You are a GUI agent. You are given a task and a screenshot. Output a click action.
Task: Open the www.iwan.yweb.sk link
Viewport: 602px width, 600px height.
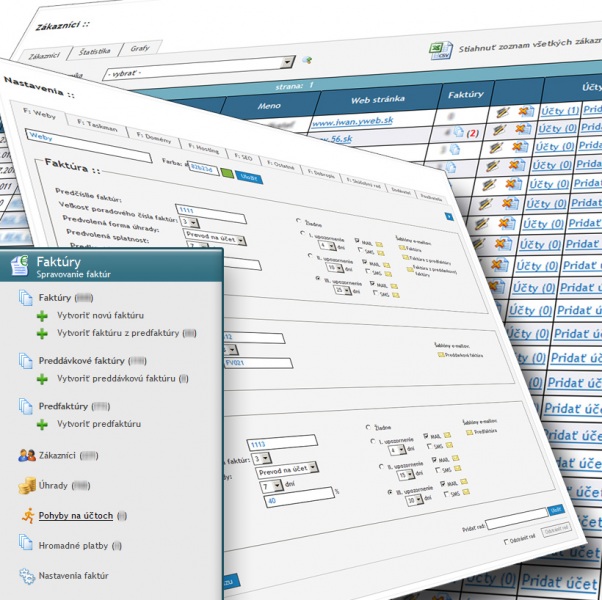tap(352, 121)
